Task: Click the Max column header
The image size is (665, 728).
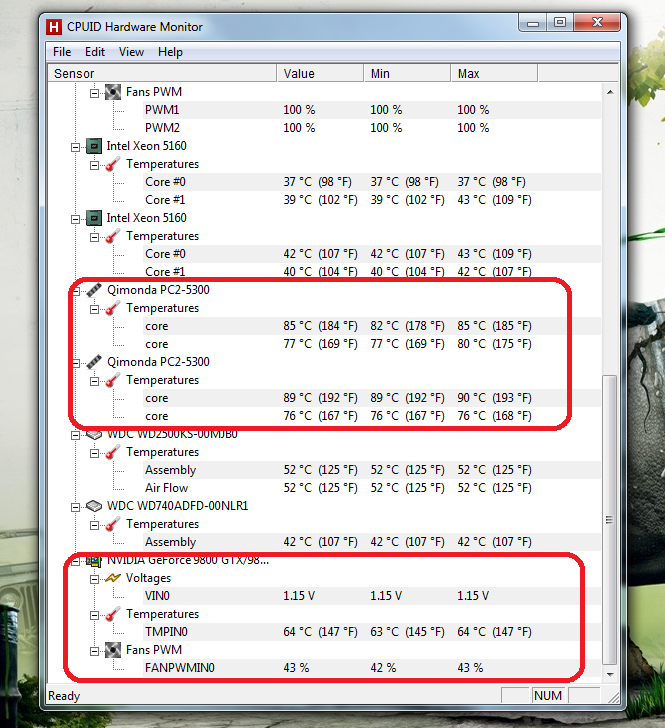Action: point(494,73)
